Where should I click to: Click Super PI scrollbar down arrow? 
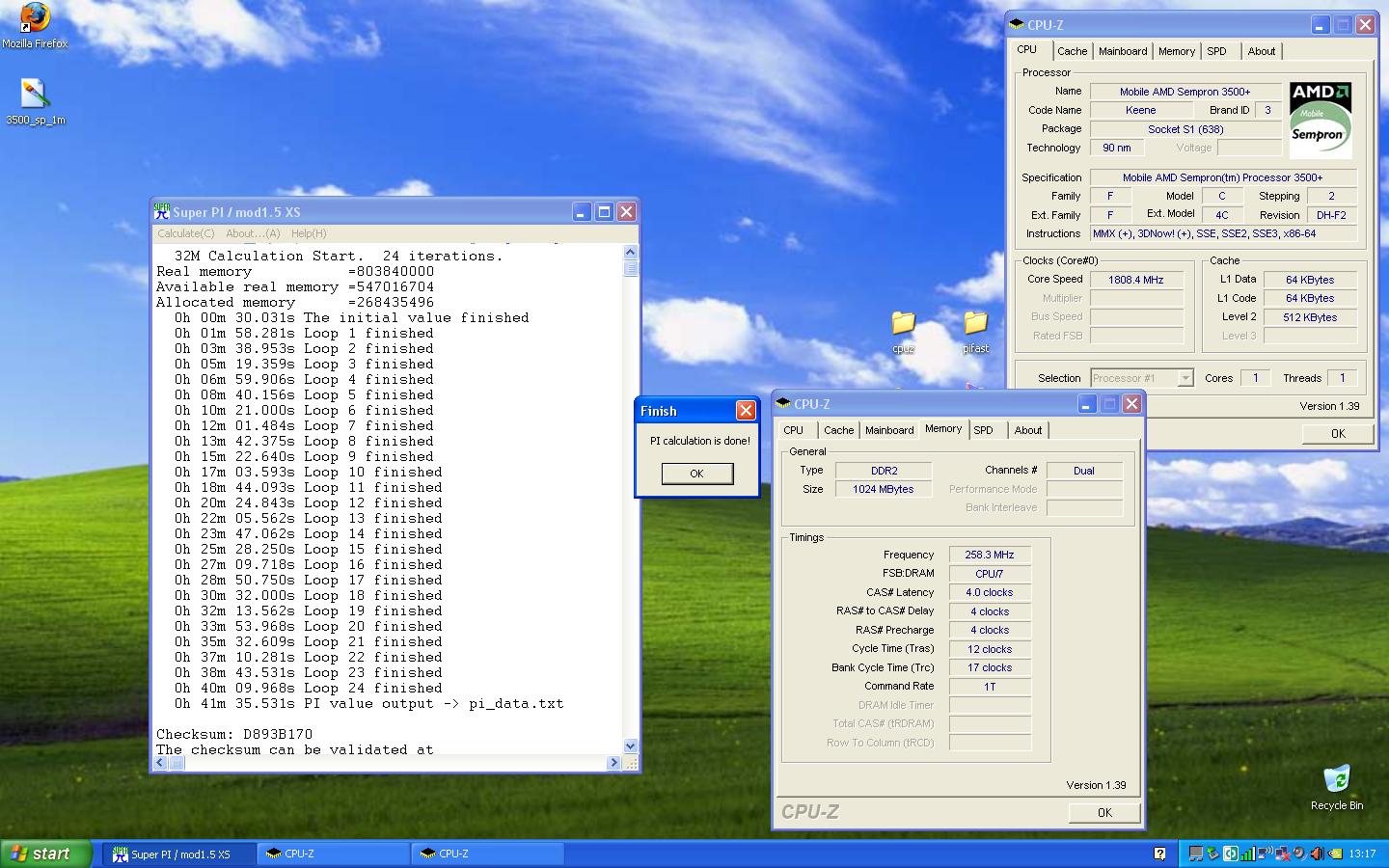point(631,746)
